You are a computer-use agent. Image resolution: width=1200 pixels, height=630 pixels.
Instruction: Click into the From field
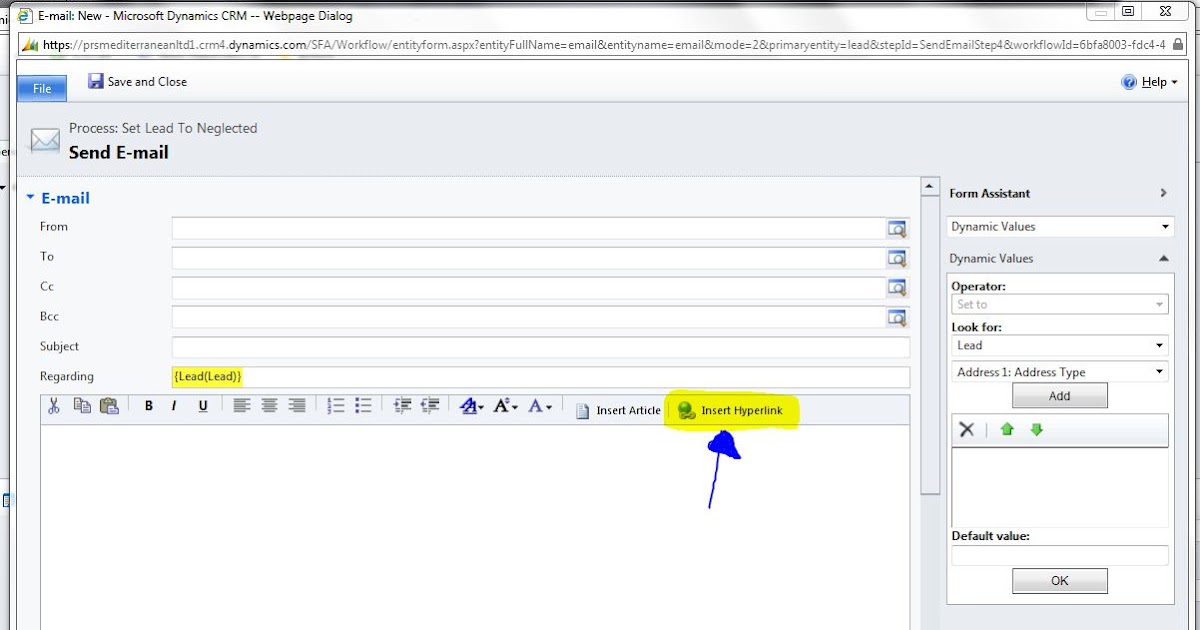[529, 228]
